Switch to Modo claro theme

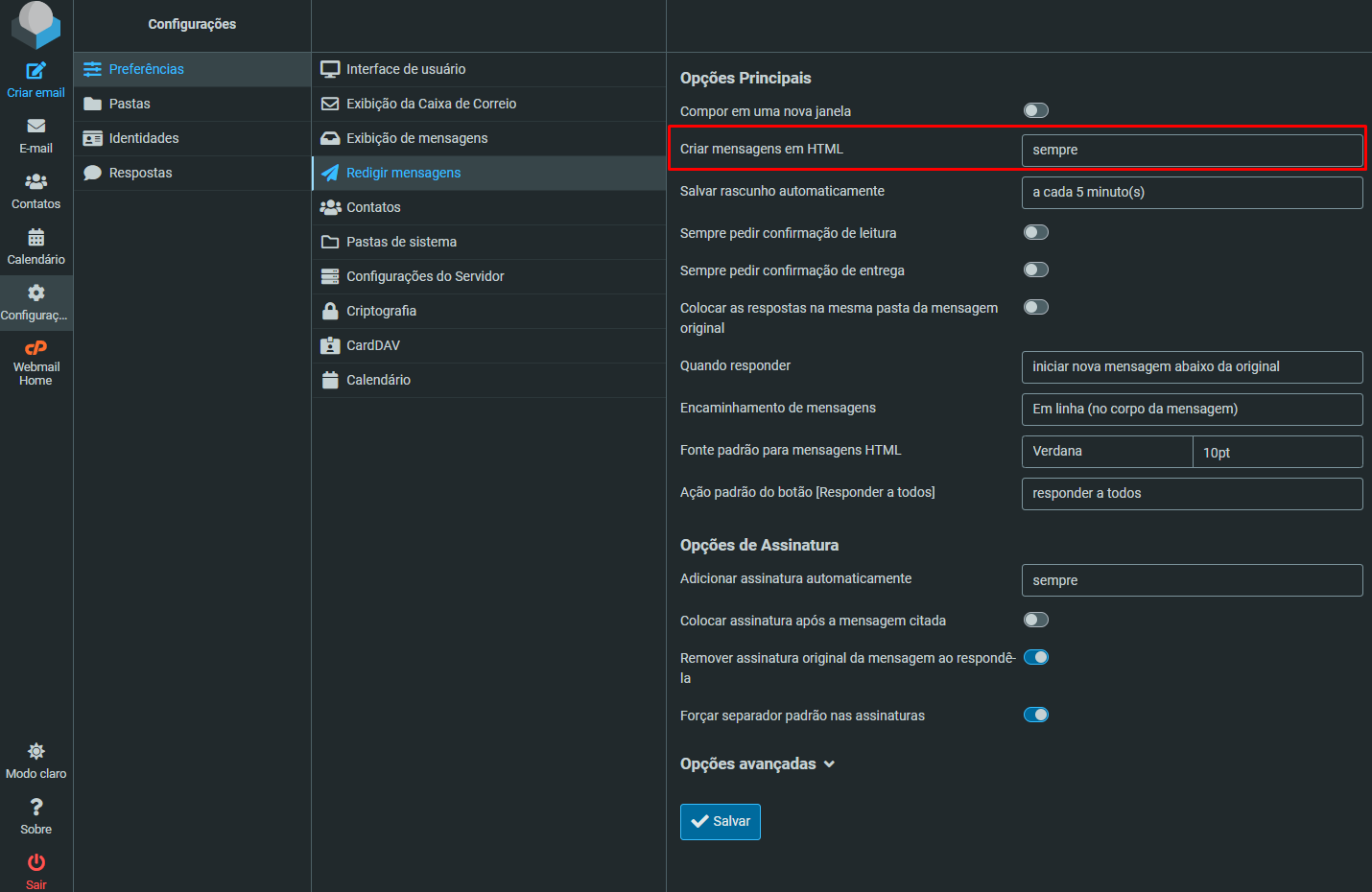[35, 752]
